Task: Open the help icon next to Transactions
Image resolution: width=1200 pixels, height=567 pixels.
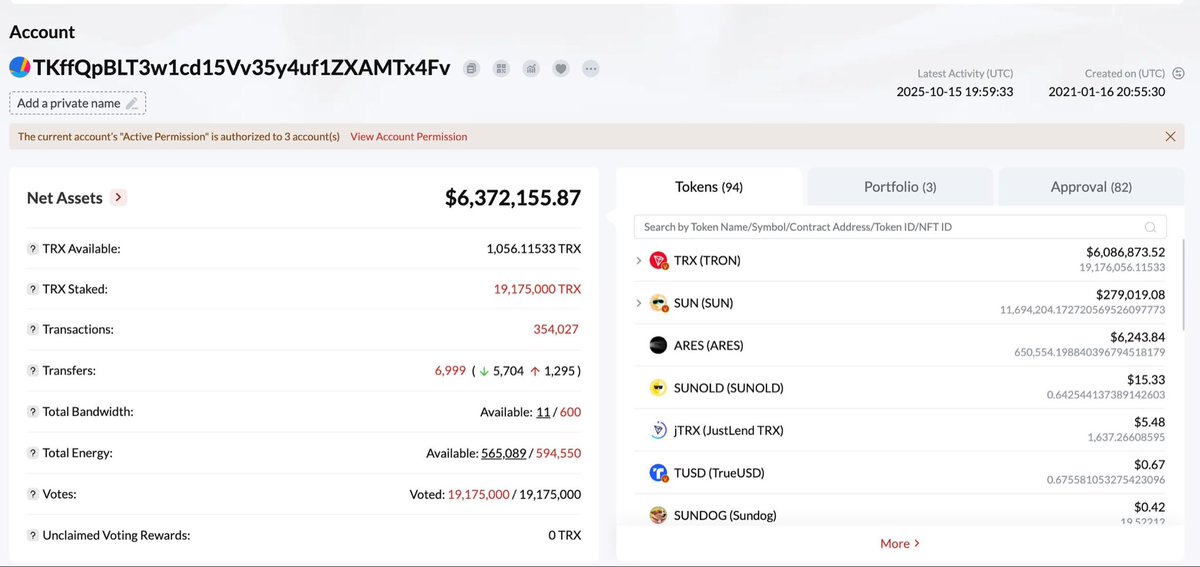Action: click(x=32, y=329)
